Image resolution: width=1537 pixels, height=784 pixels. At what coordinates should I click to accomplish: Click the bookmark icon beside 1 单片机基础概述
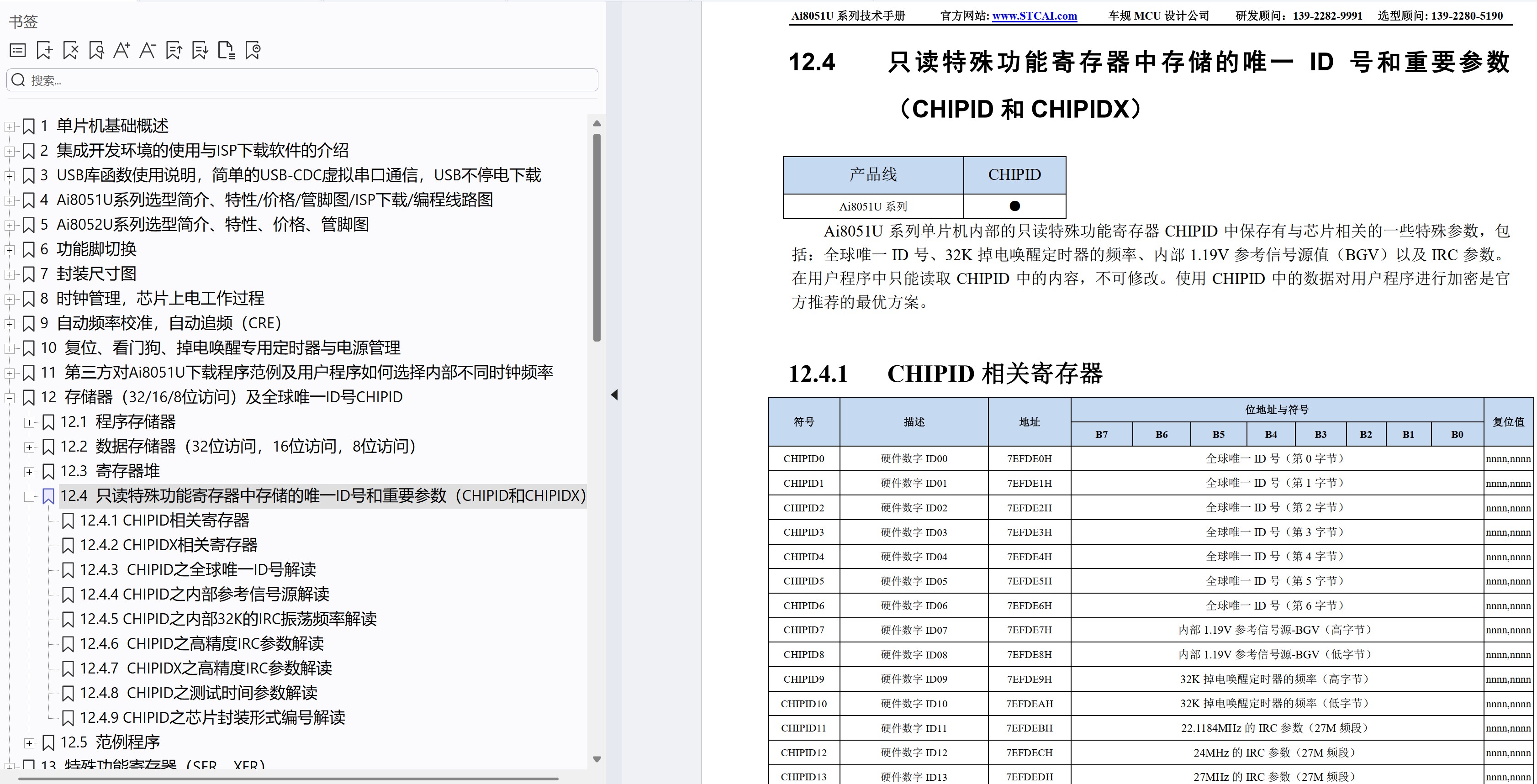[x=29, y=126]
